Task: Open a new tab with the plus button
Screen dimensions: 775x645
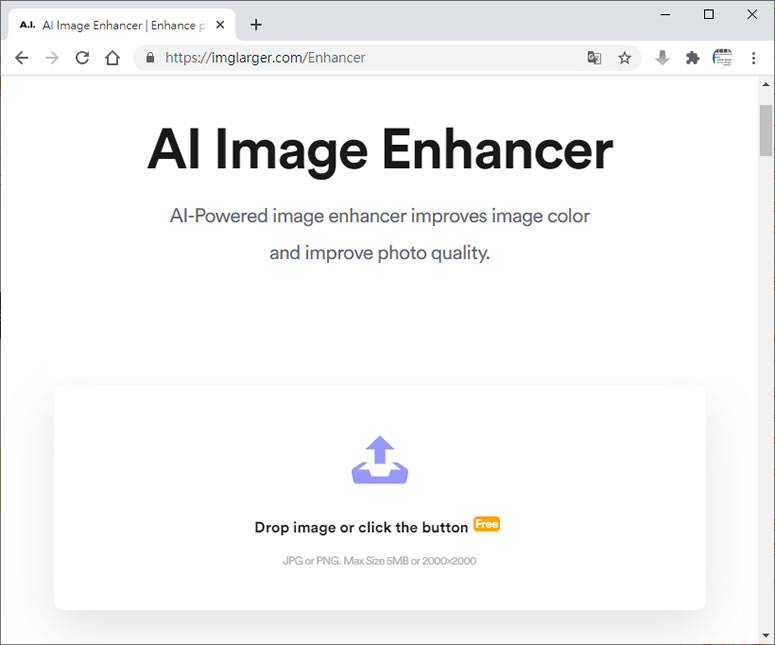Action: pyautogui.click(x=256, y=25)
